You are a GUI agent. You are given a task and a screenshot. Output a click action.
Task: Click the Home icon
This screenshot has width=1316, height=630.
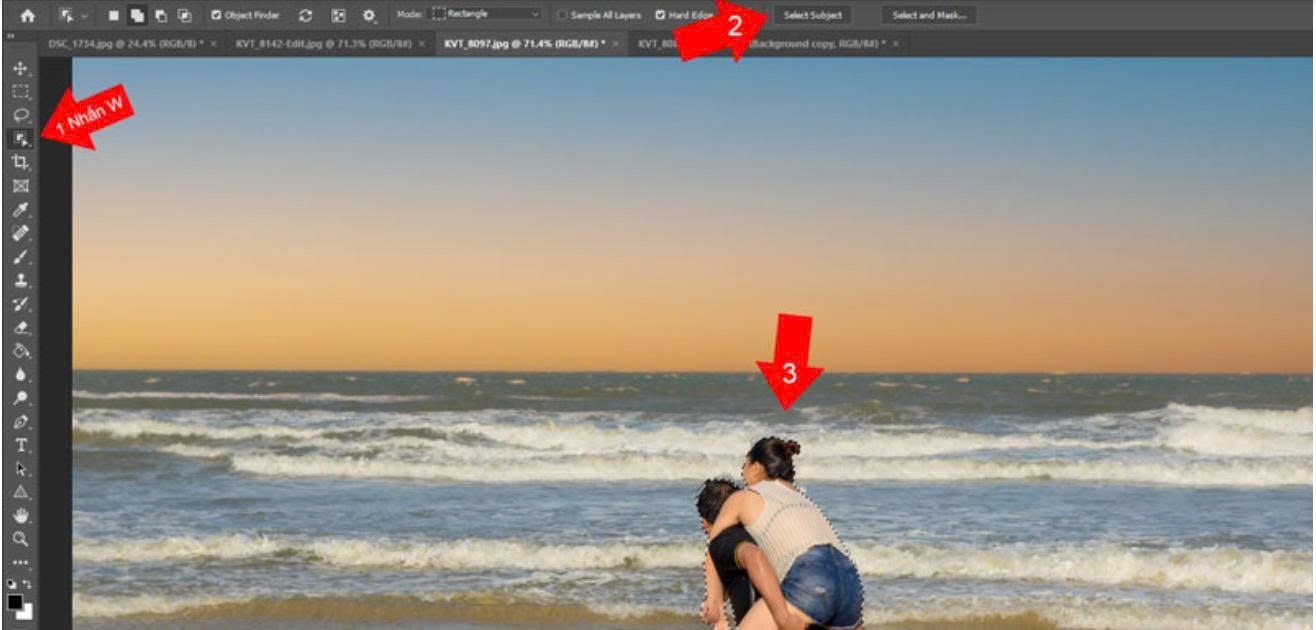(x=27, y=15)
